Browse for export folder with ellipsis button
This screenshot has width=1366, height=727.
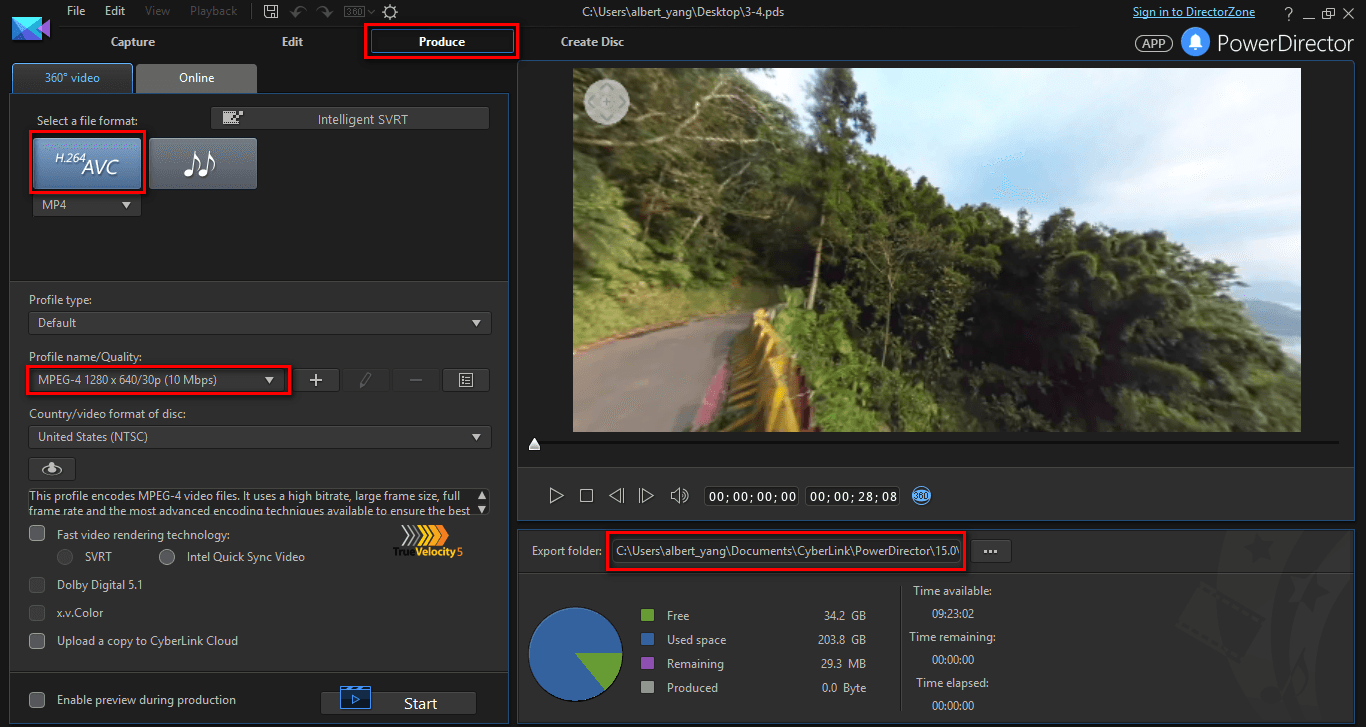[x=990, y=551]
